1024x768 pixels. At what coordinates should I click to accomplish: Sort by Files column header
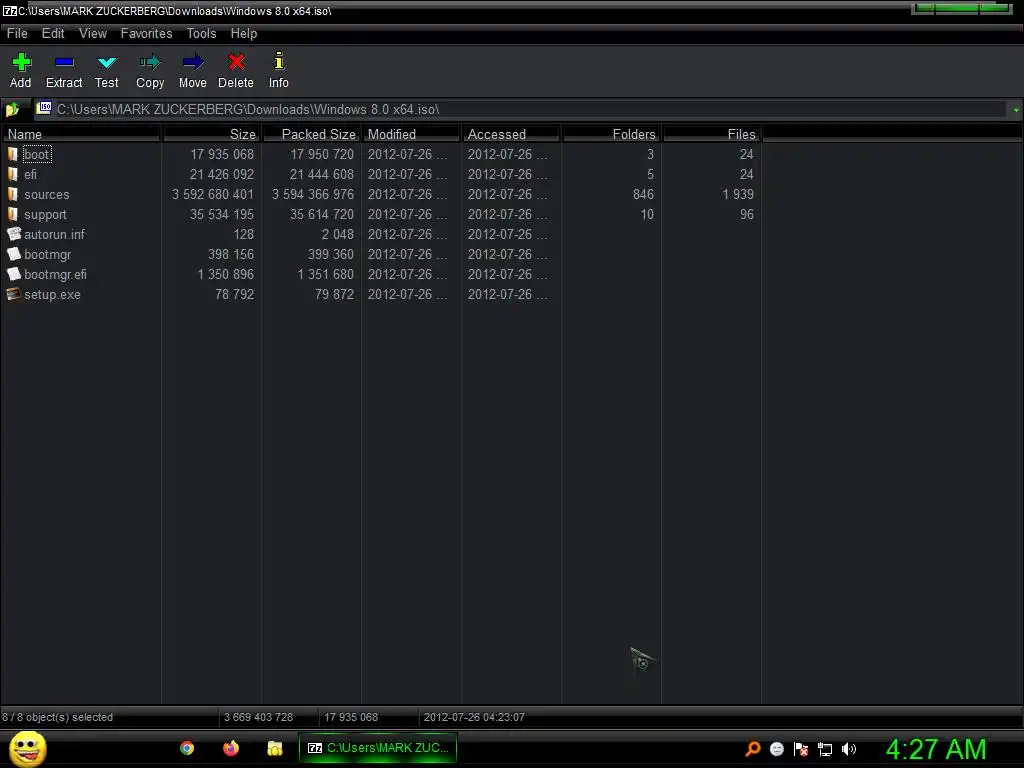pyautogui.click(x=711, y=134)
